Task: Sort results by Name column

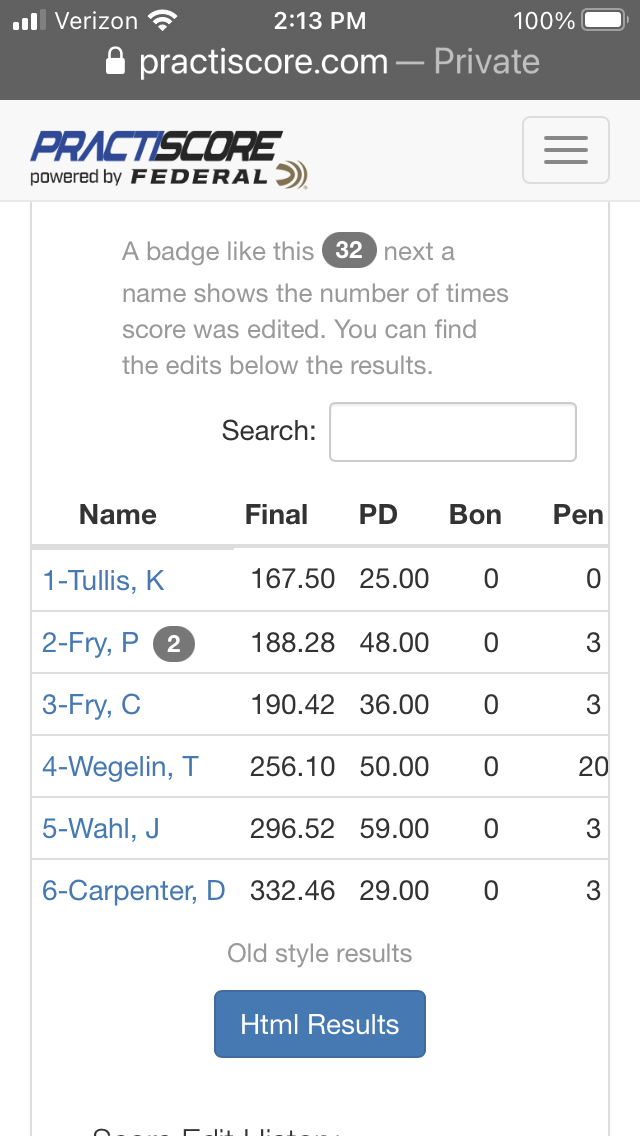Action: 117,515
